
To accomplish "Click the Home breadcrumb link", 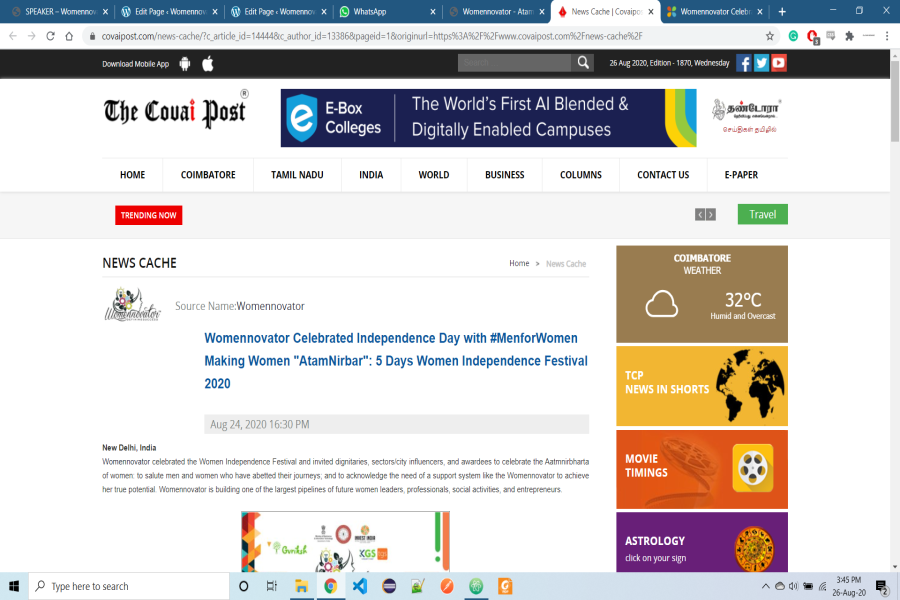I will pyautogui.click(x=519, y=263).
